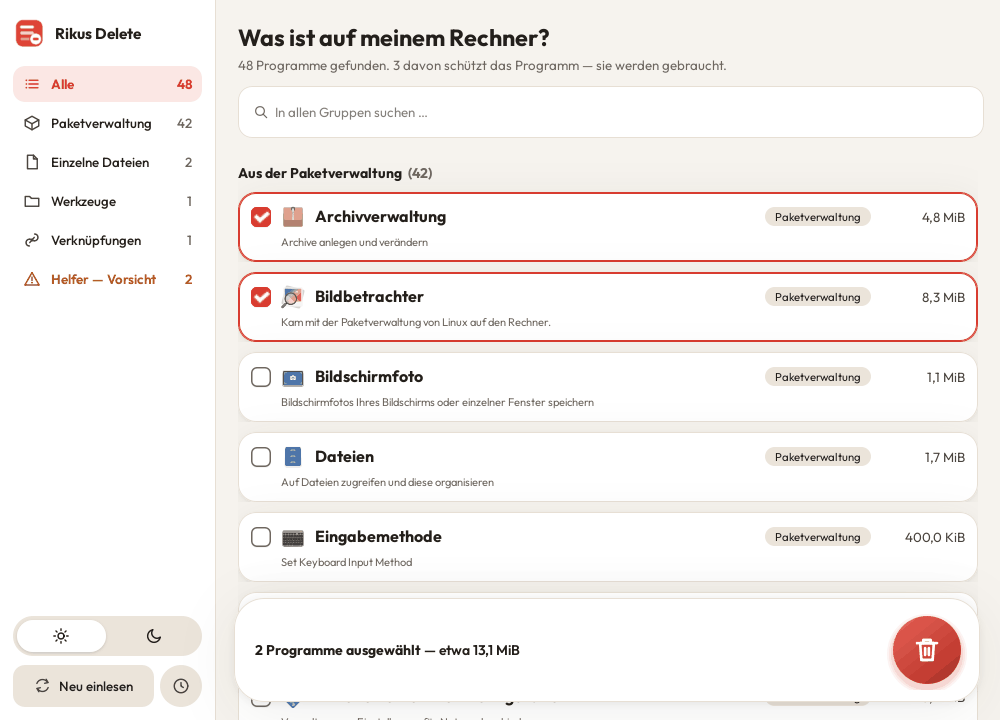Click the 1,1 MiB size value
1000x720 pixels.
click(x=946, y=378)
